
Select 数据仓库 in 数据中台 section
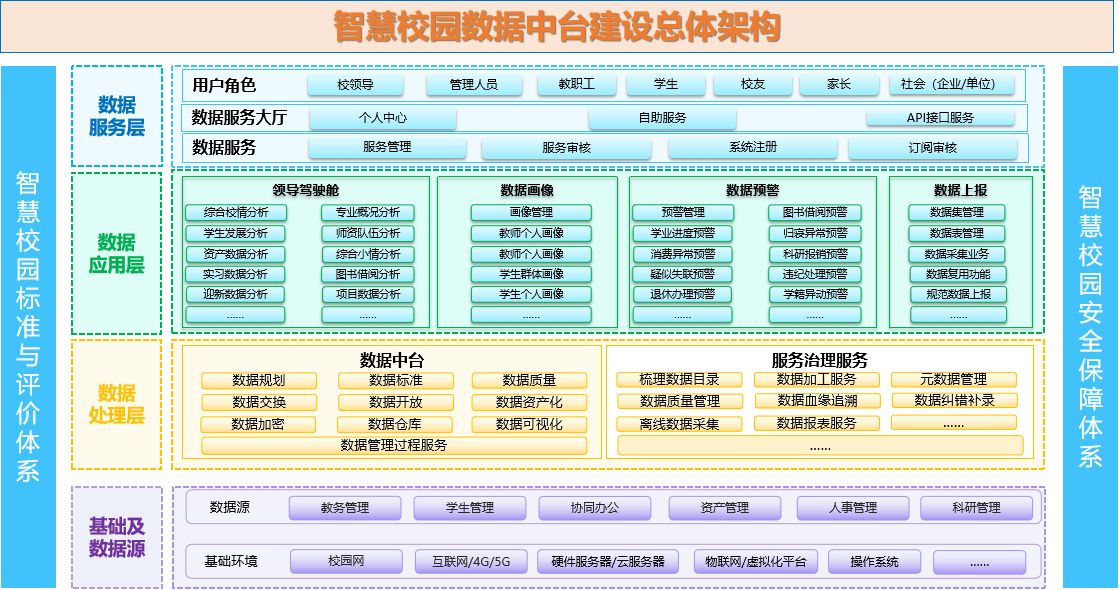click(x=396, y=423)
